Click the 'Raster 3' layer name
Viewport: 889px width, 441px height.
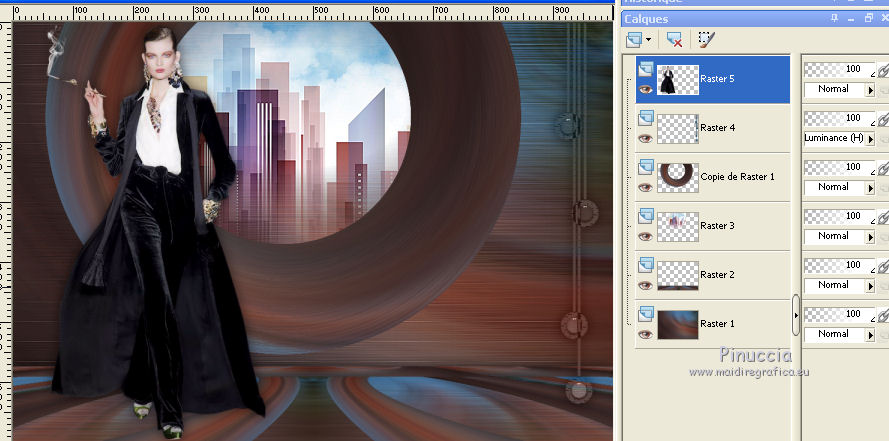click(717, 226)
